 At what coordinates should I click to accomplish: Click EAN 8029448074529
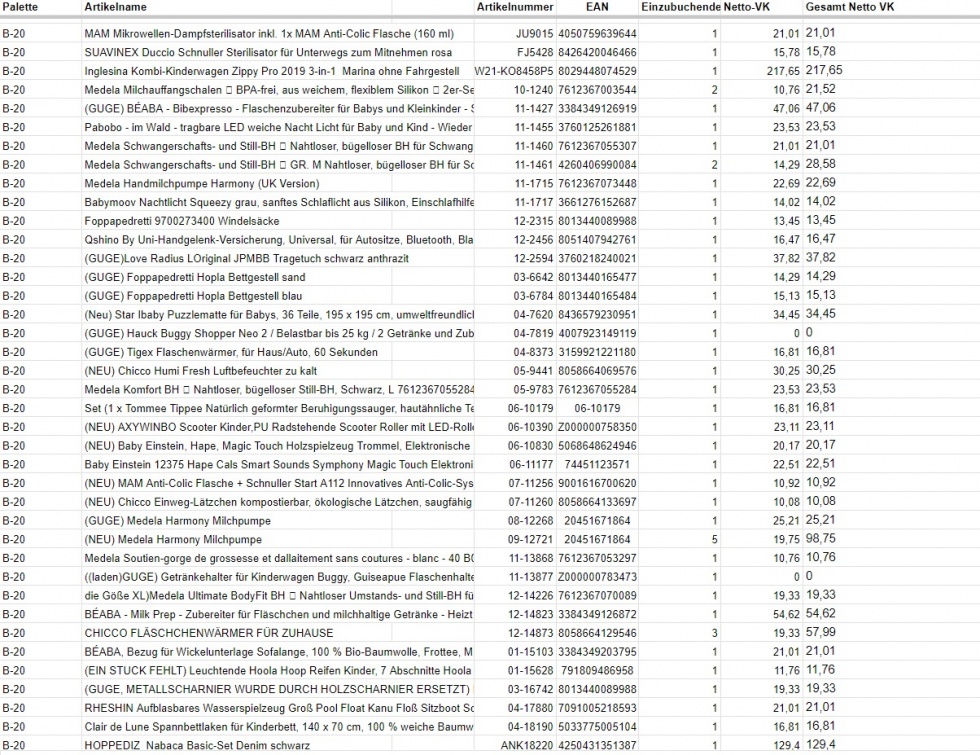(597, 71)
